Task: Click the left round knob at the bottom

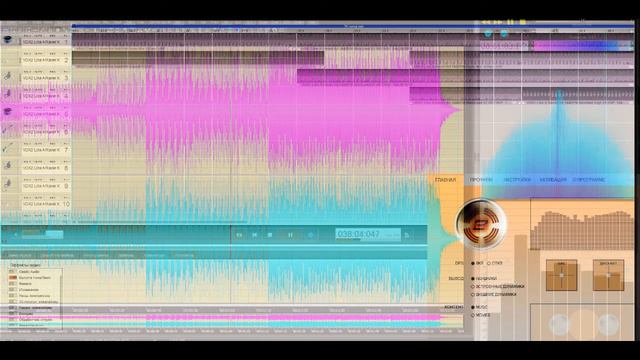Action: (x=559, y=324)
